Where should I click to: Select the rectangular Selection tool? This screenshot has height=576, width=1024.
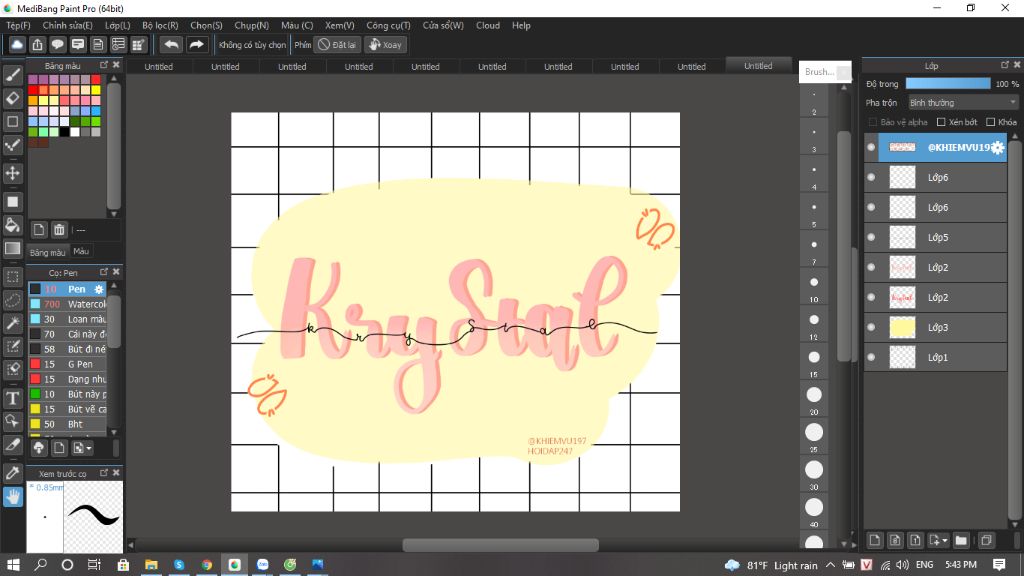(x=12, y=277)
